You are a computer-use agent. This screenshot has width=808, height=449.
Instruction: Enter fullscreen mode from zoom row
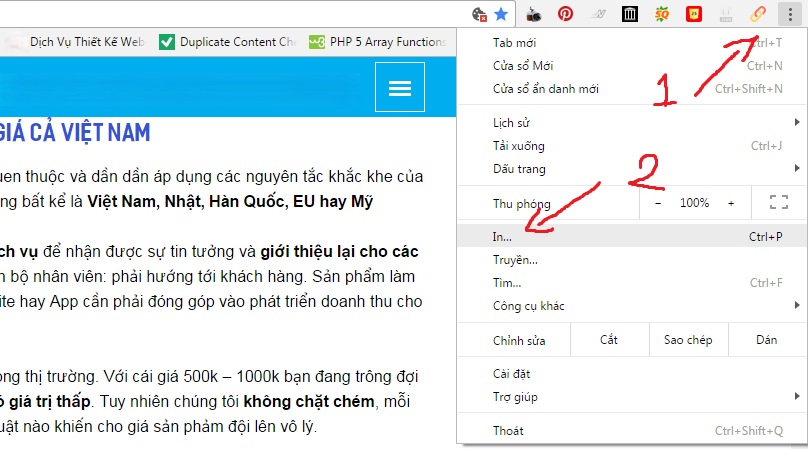[x=779, y=203]
